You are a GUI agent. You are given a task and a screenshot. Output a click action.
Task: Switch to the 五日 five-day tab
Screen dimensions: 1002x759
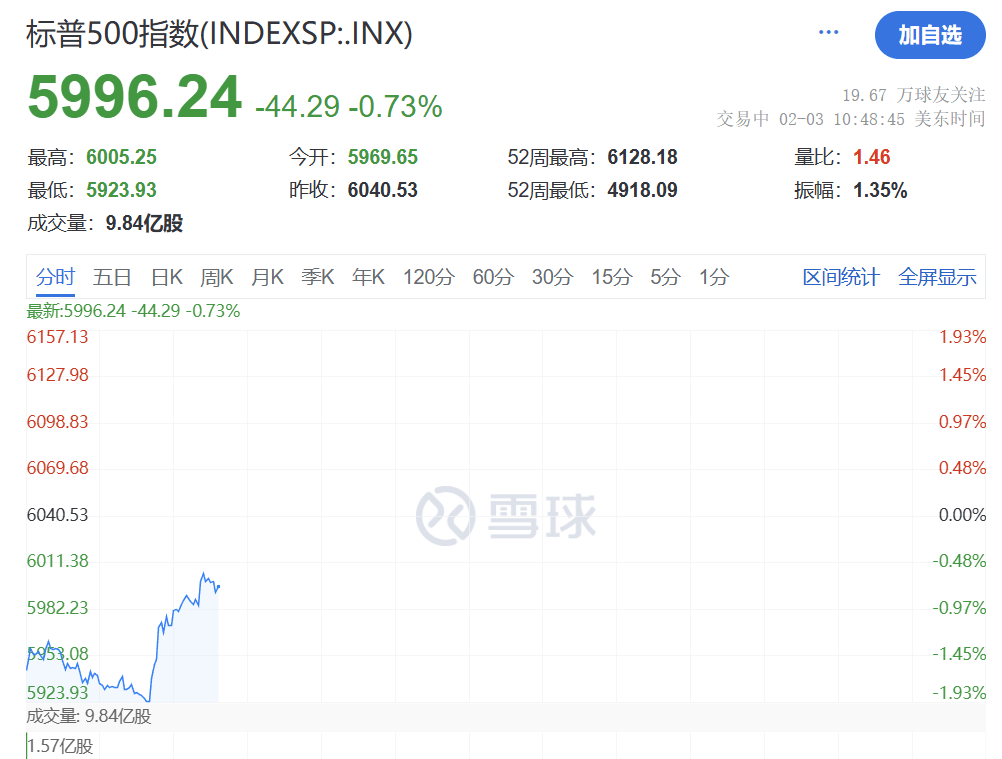[112, 277]
